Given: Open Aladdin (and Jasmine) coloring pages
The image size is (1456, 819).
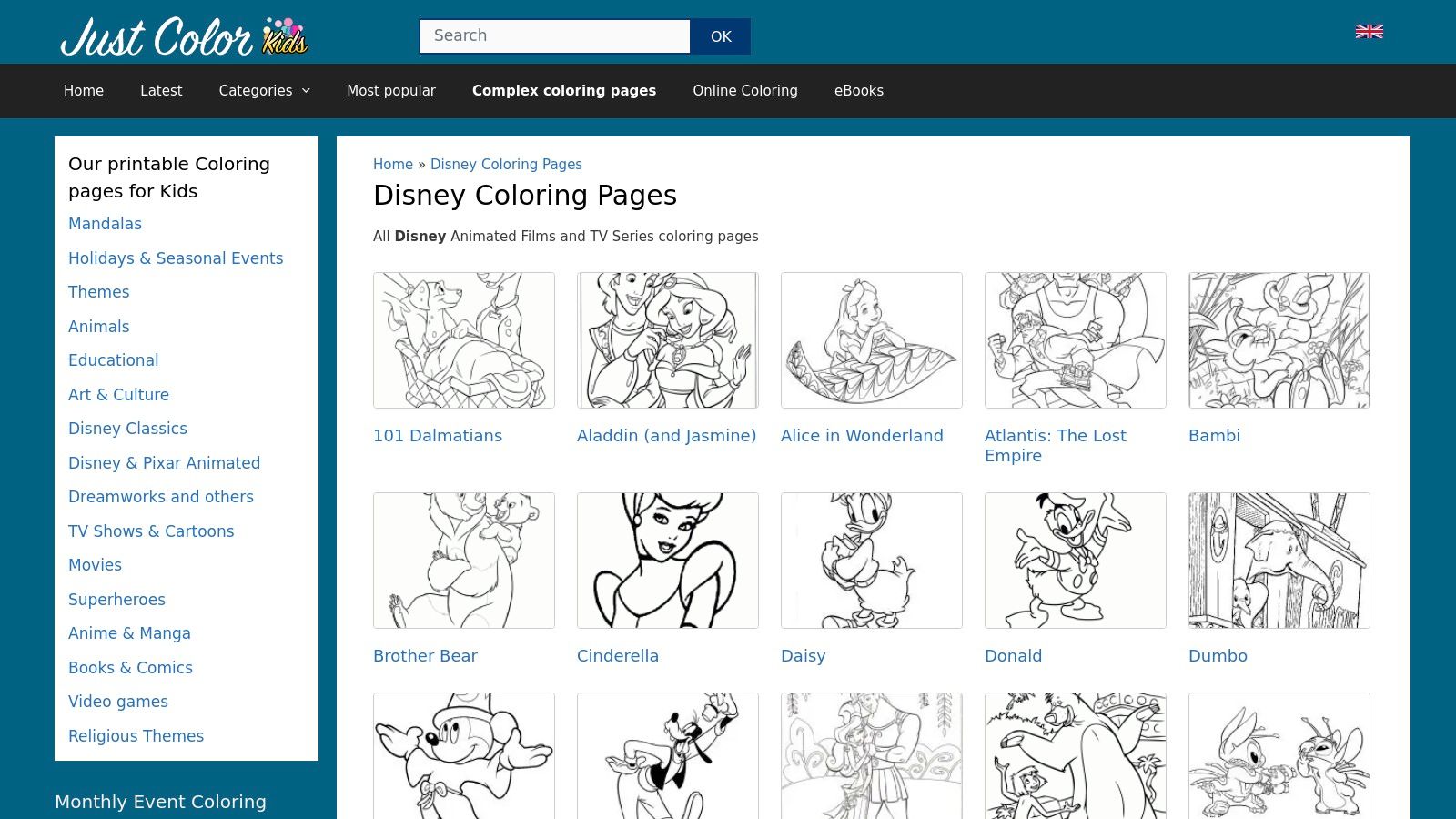Looking at the screenshot, I should click(x=667, y=435).
